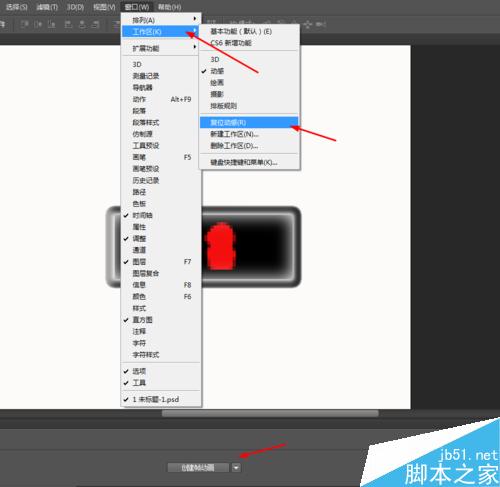Viewport: 500px width, 487px height.
Task: Show the 动作 panel (Alt+F9)
Action: coord(161,99)
